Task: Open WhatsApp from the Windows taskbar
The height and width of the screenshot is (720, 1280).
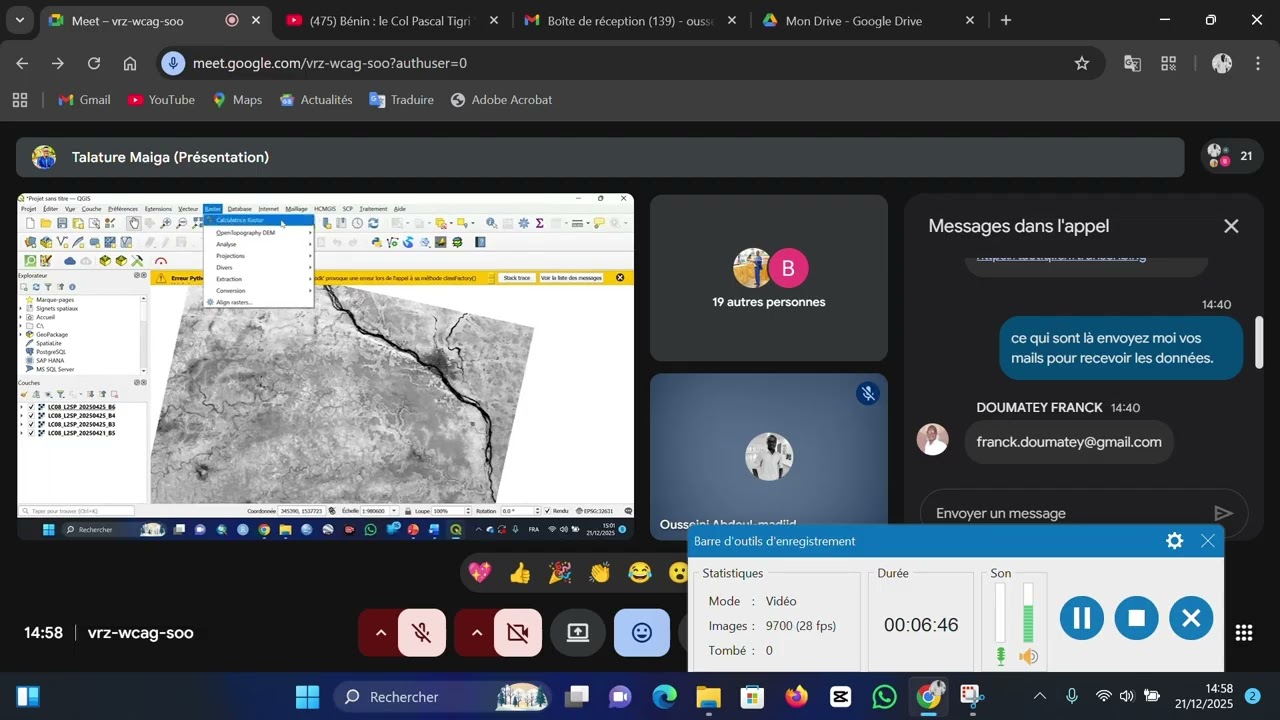Action: point(885,697)
